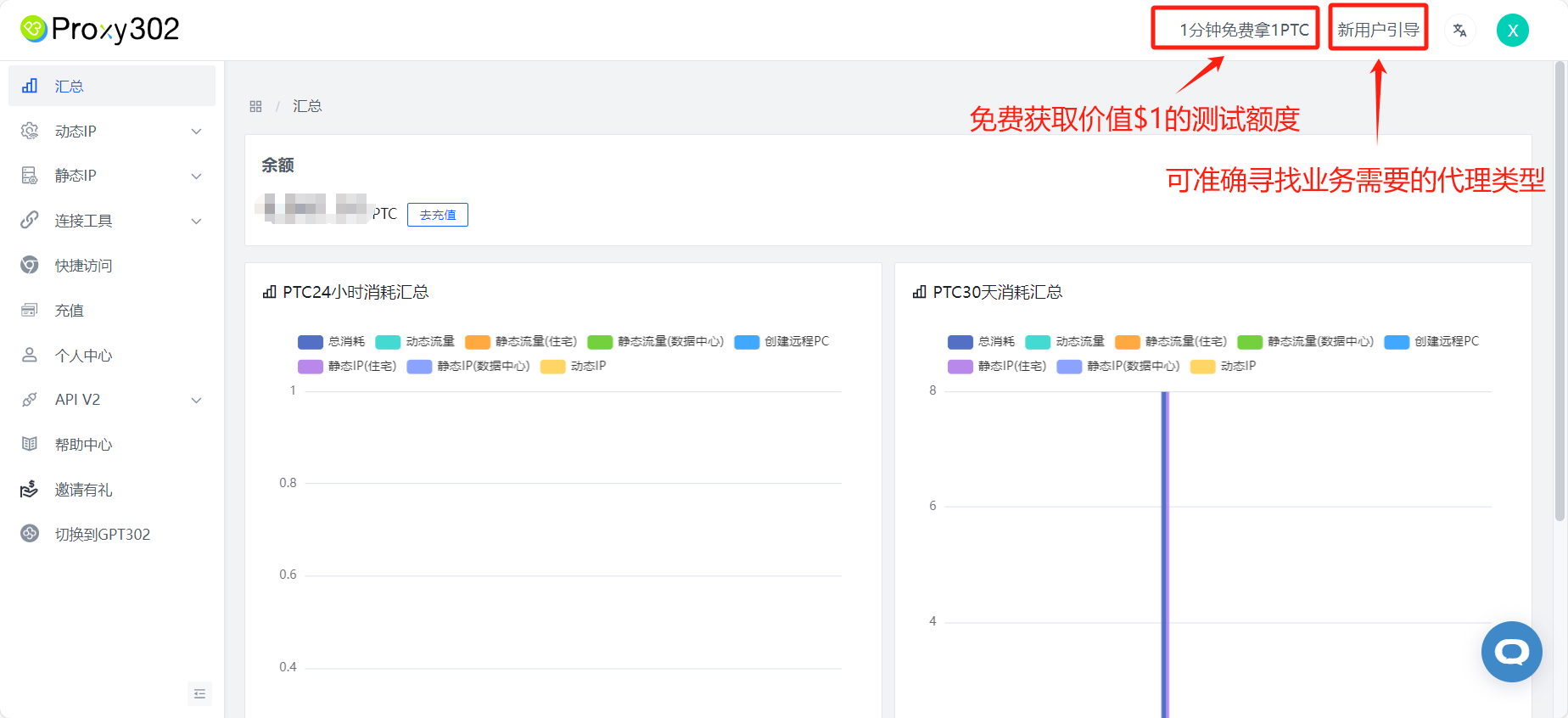
Task: Click the 个人中心 person icon
Action: (x=30, y=355)
